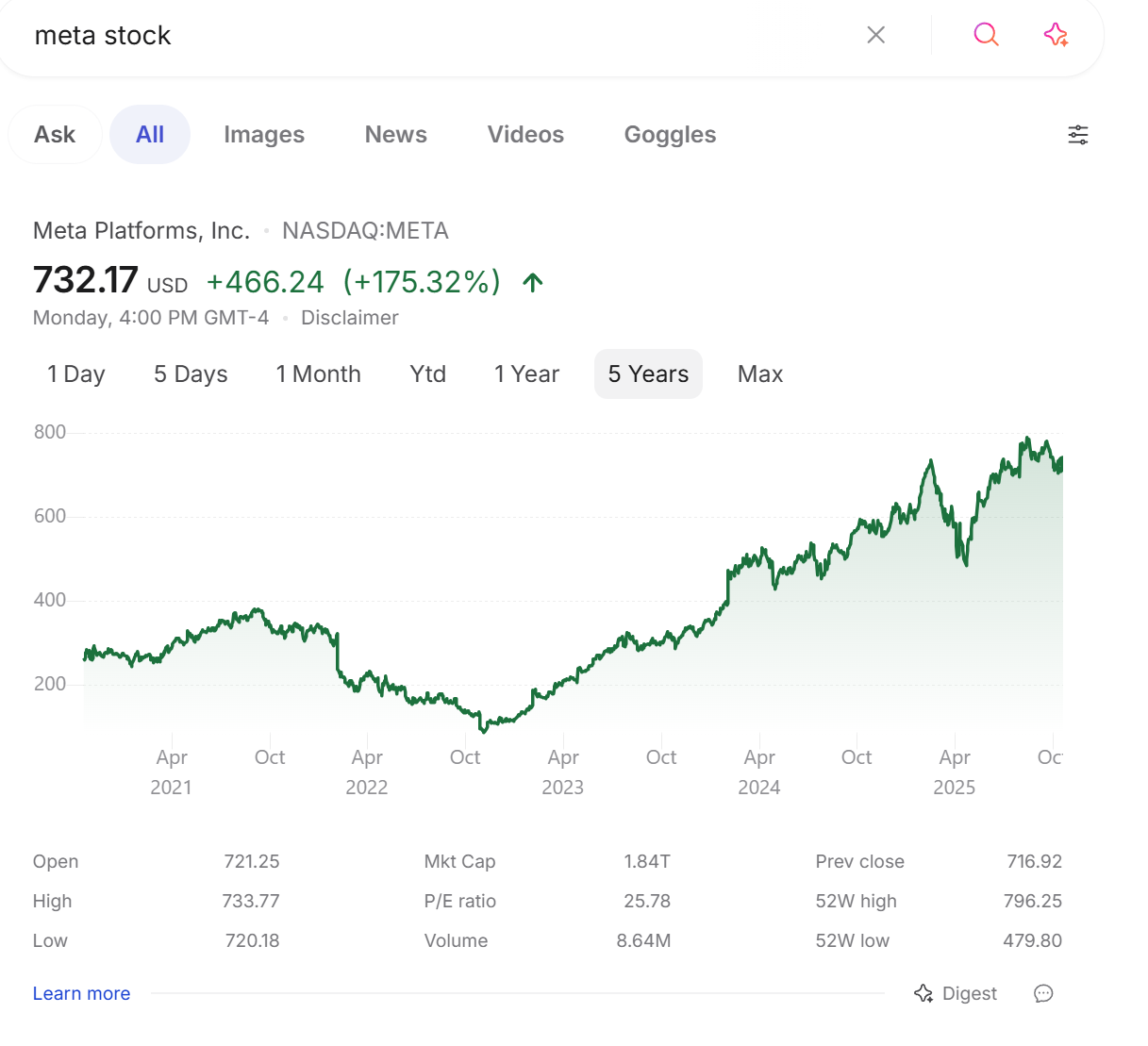Viewport: 1148px width, 1046px height.
Task: Click the Apr 2021 axis label
Action: tap(172, 772)
